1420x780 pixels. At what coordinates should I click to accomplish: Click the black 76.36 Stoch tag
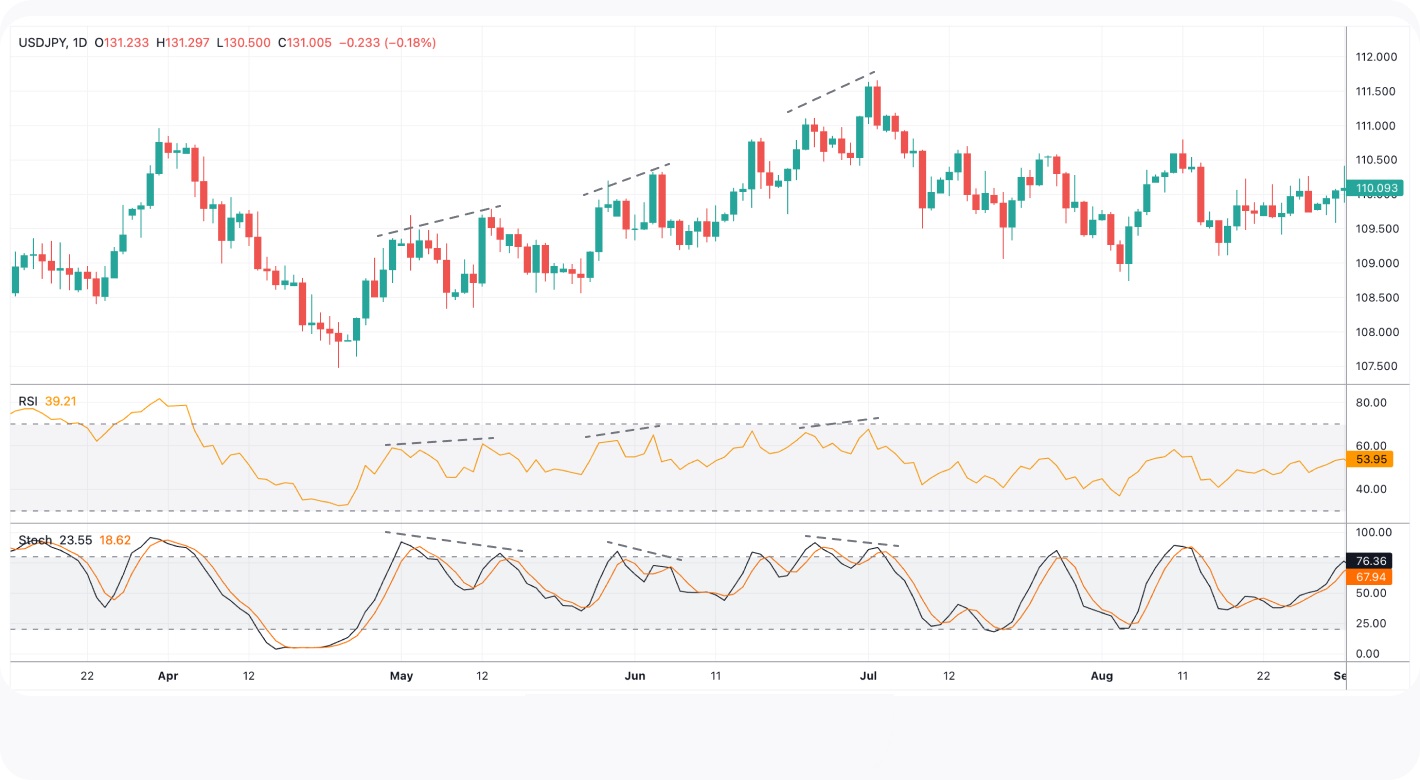[x=1368, y=561]
